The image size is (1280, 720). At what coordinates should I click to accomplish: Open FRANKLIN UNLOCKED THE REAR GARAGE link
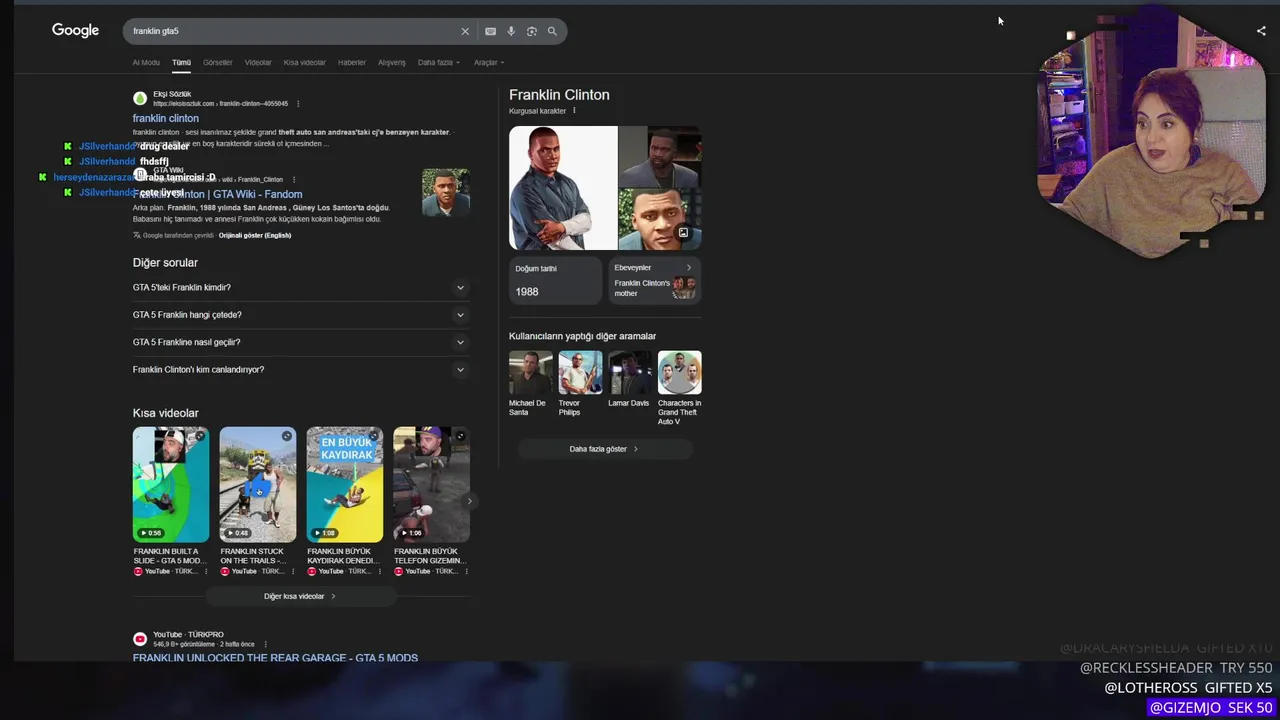275,657
